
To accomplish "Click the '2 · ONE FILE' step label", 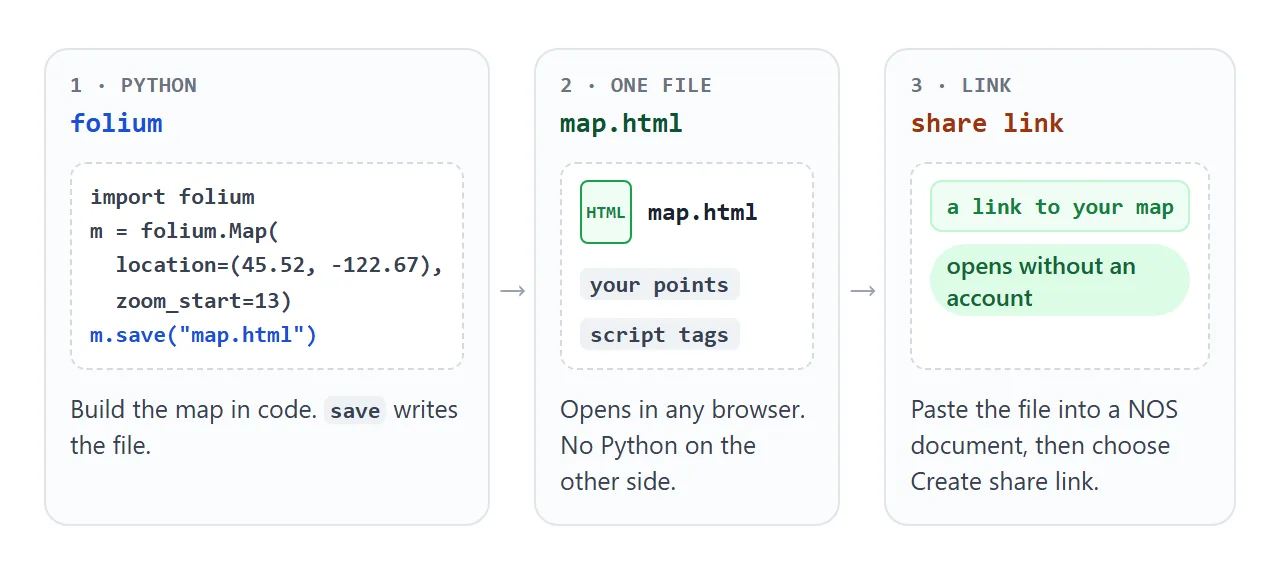I will (x=636, y=85).
